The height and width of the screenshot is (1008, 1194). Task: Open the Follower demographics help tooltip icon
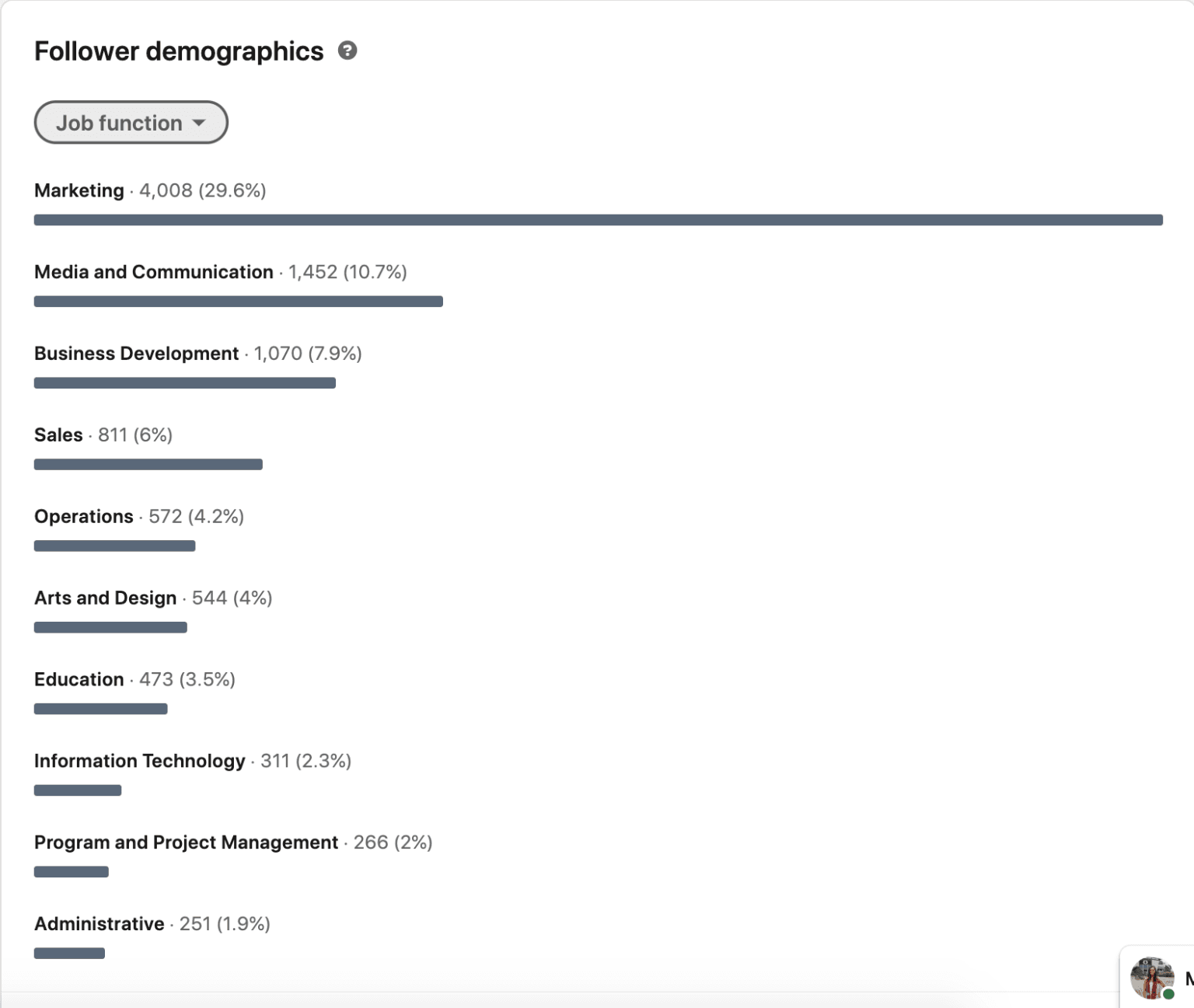click(x=348, y=51)
